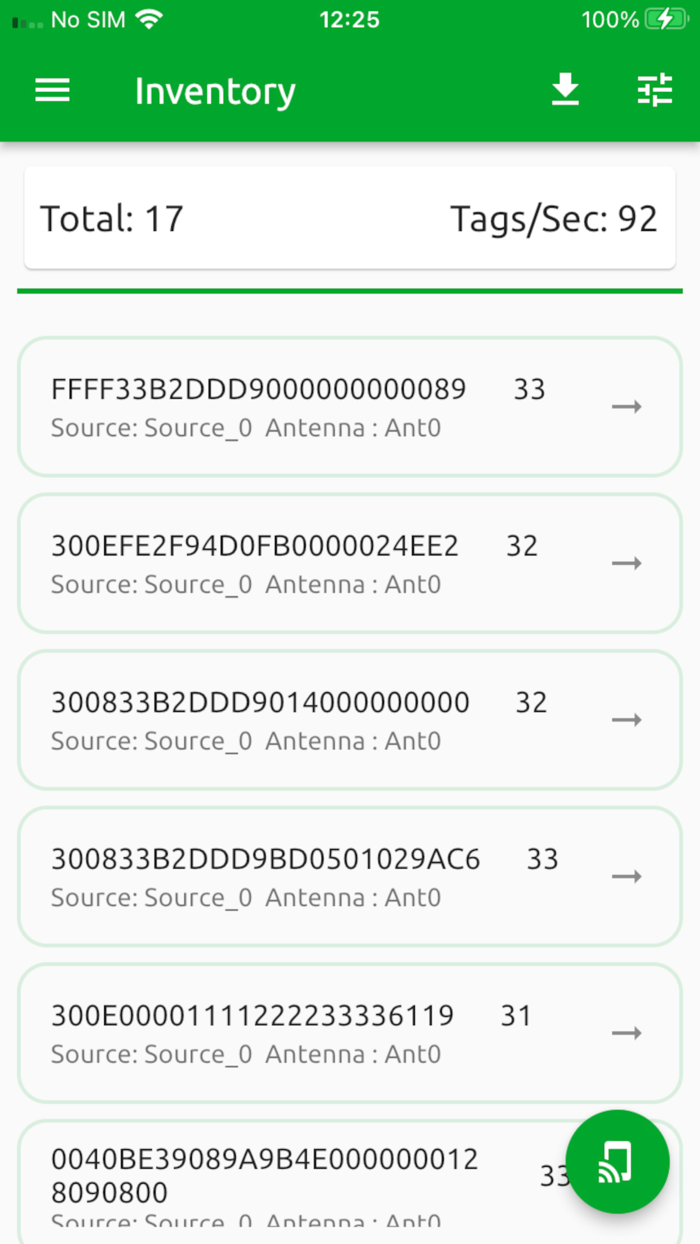
Task: Tap the green RFID scan floating button
Action: point(617,1162)
